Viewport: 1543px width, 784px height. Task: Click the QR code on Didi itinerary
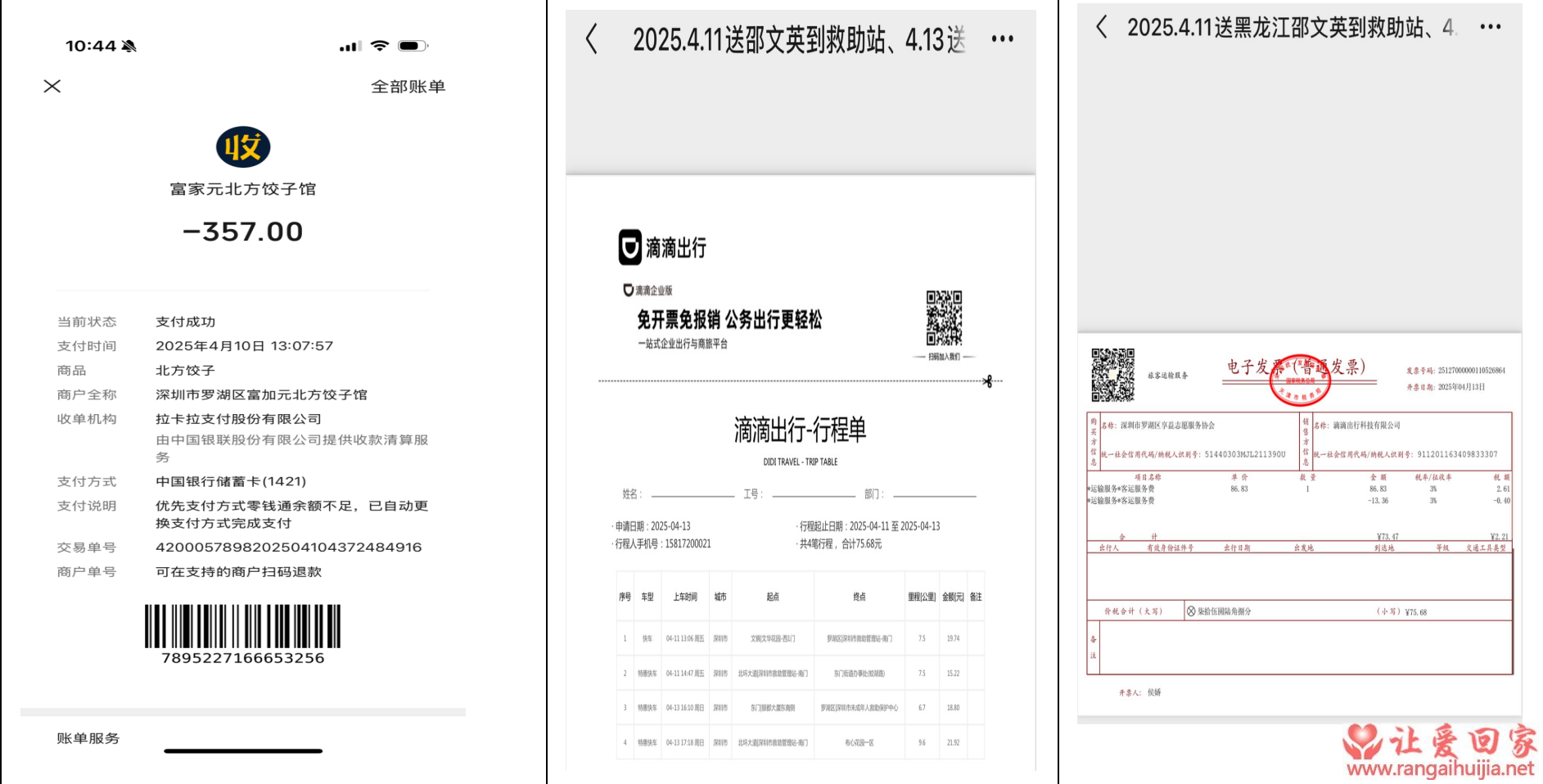[944, 318]
